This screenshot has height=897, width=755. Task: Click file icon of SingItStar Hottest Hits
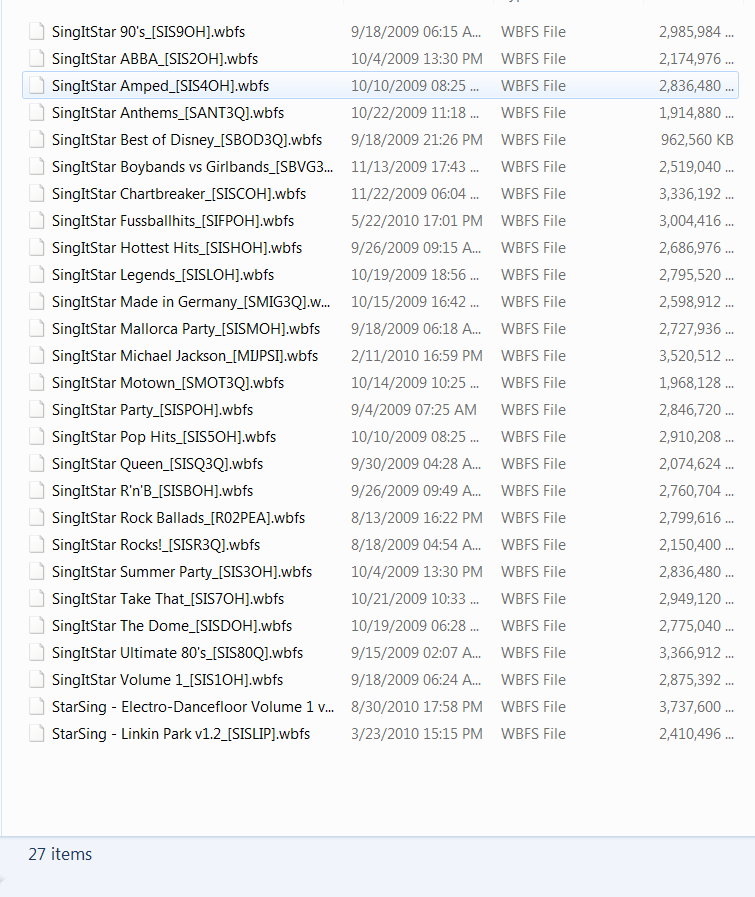point(37,248)
